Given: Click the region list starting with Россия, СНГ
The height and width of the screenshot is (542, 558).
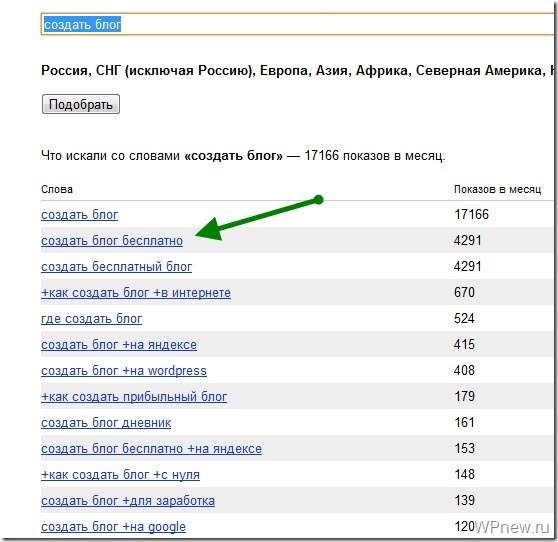Looking at the screenshot, I should (x=298, y=70).
